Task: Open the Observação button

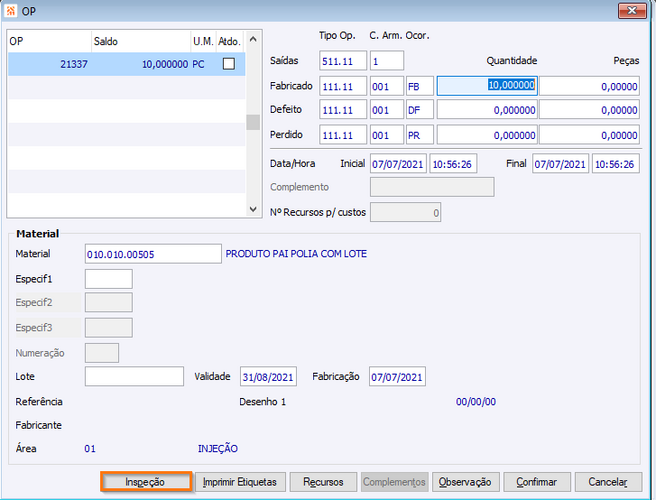Action: click(x=465, y=482)
